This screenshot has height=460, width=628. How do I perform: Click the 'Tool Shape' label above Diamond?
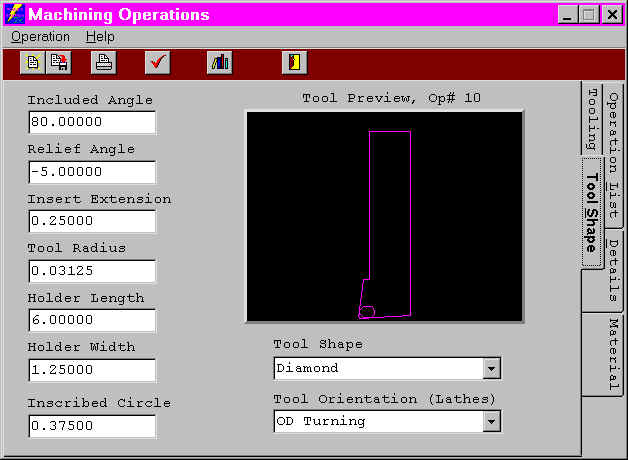[318, 344]
